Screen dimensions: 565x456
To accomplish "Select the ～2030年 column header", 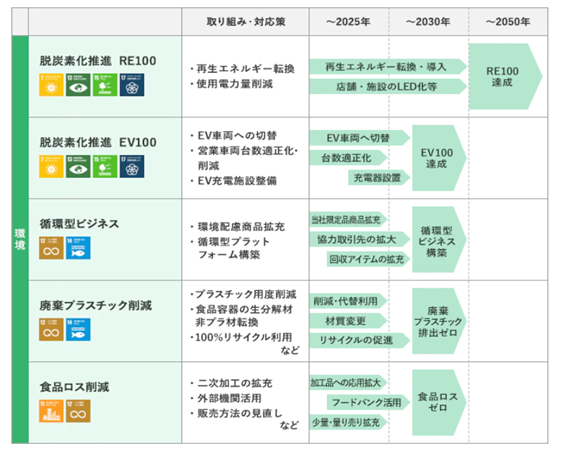I will pyautogui.click(x=429, y=22).
